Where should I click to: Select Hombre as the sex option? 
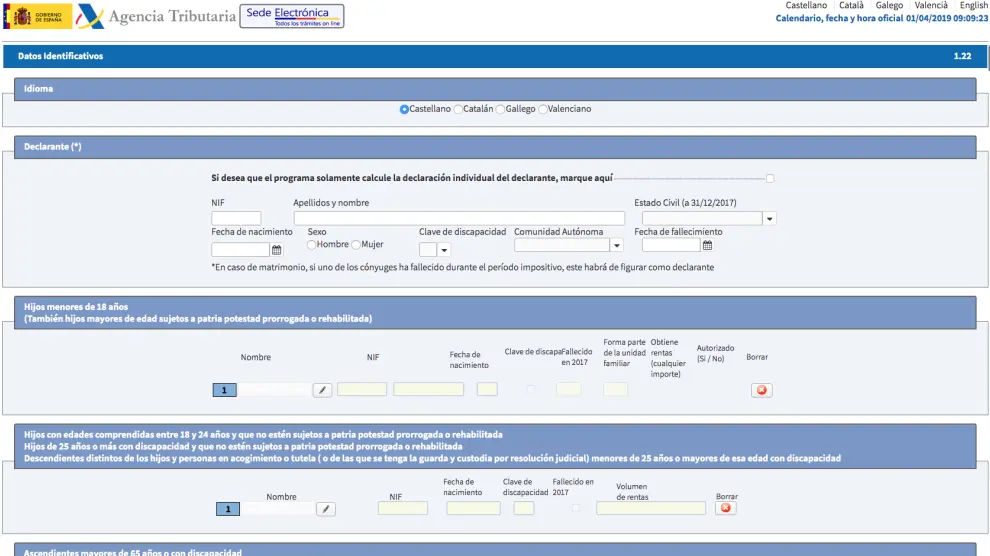click(312, 245)
